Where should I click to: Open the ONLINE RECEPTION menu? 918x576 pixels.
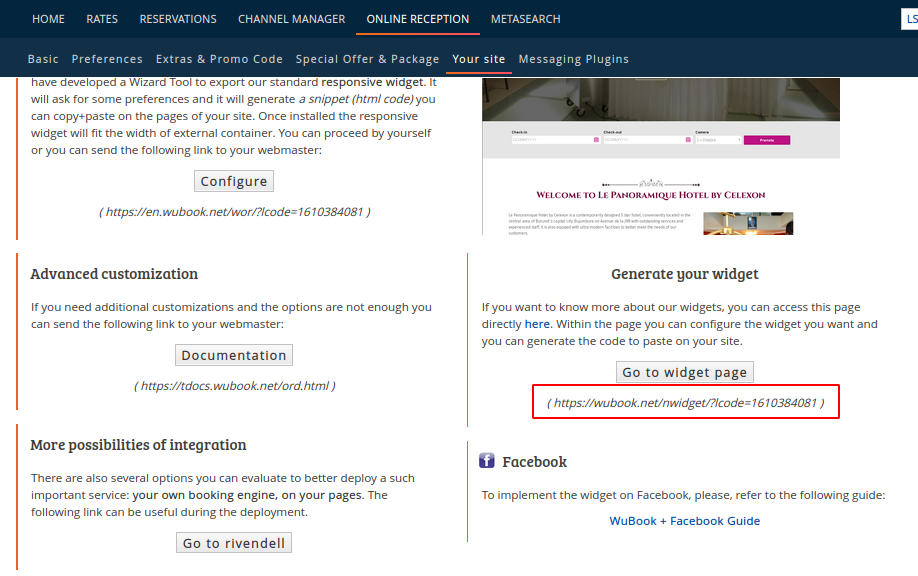coord(418,19)
